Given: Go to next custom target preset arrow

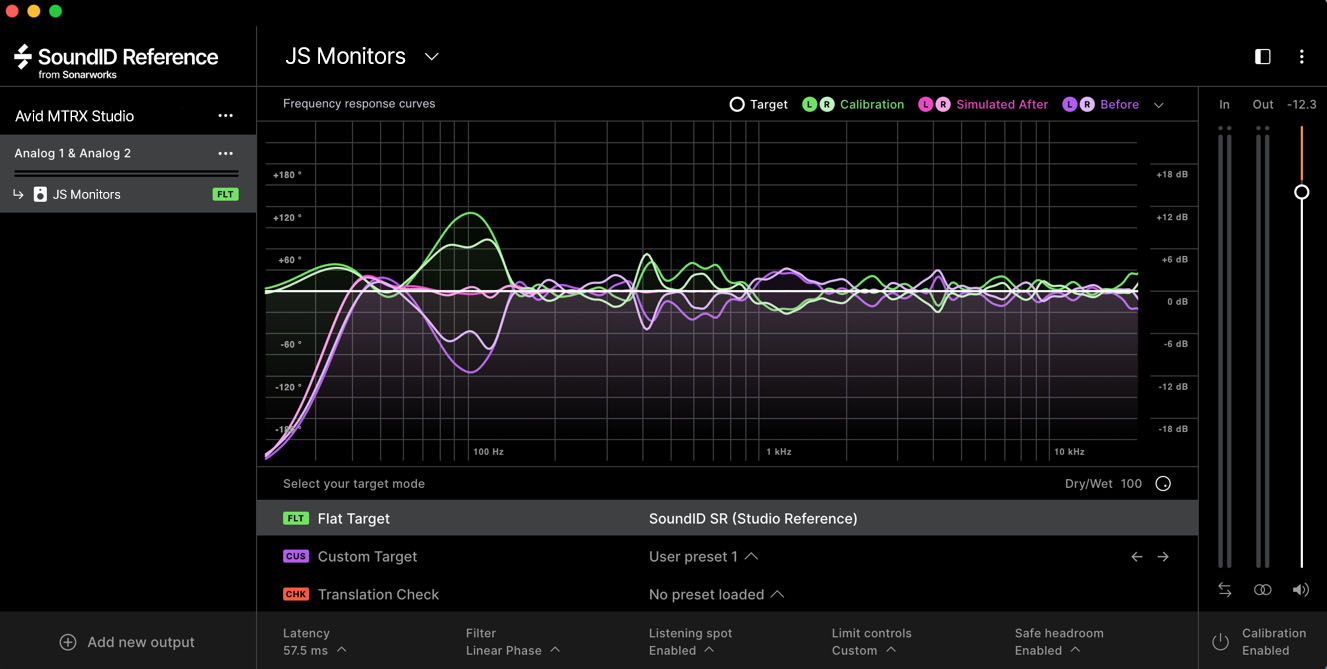Looking at the screenshot, I should 1163,557.
